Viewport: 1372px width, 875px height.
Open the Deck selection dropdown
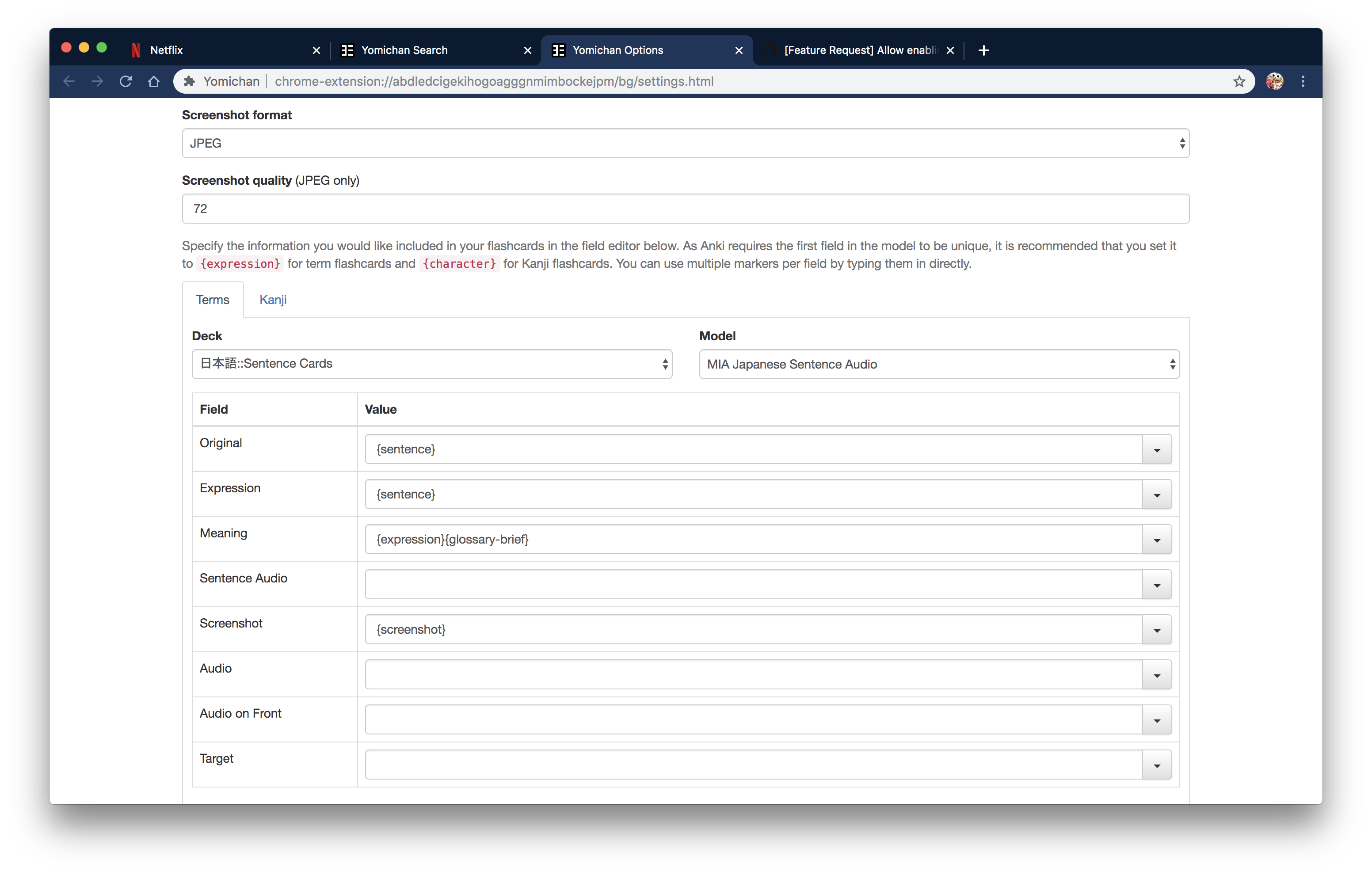click(432, 364)
